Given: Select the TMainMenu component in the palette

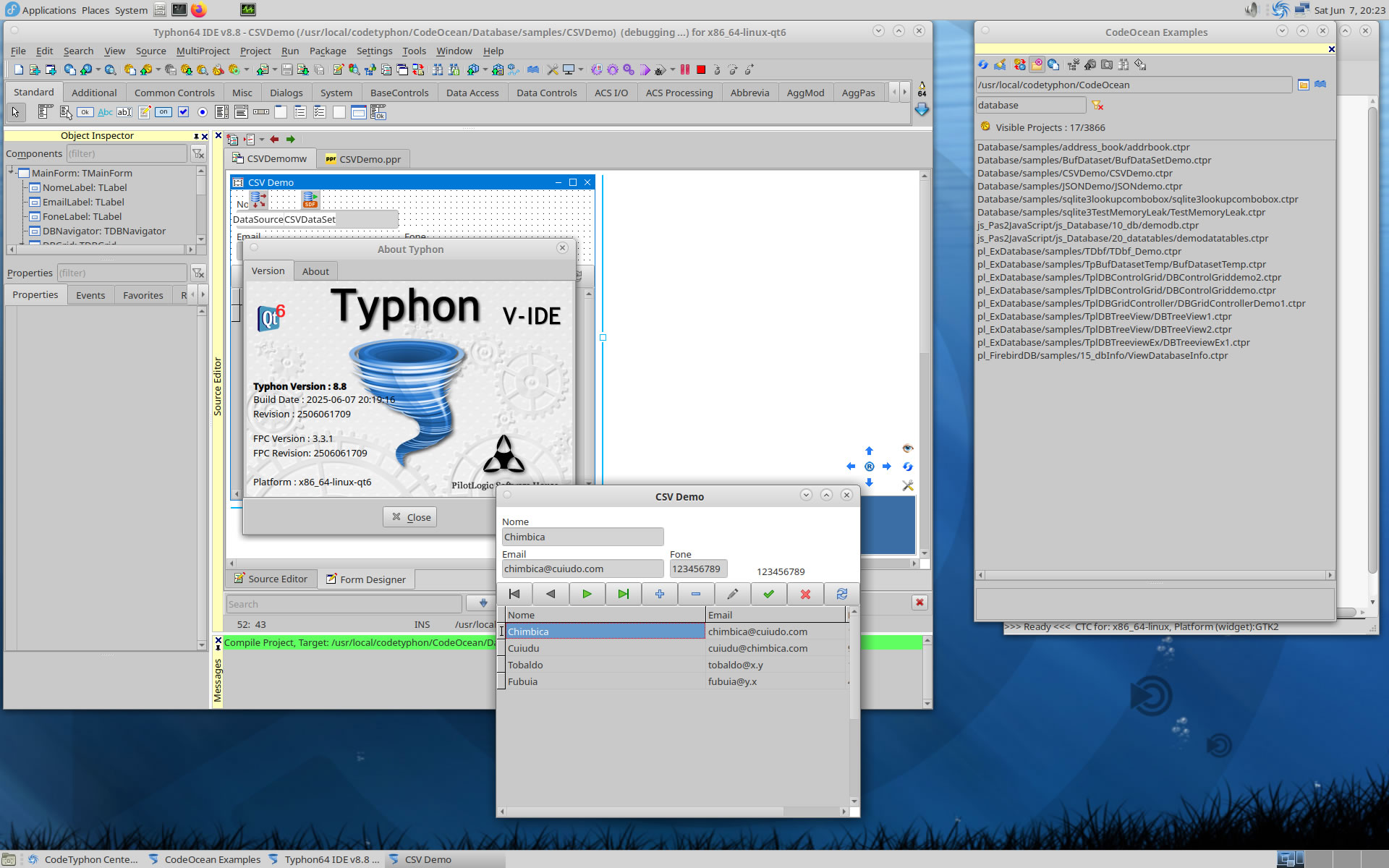Looking at the screenshot, I should tap(45, 112).
